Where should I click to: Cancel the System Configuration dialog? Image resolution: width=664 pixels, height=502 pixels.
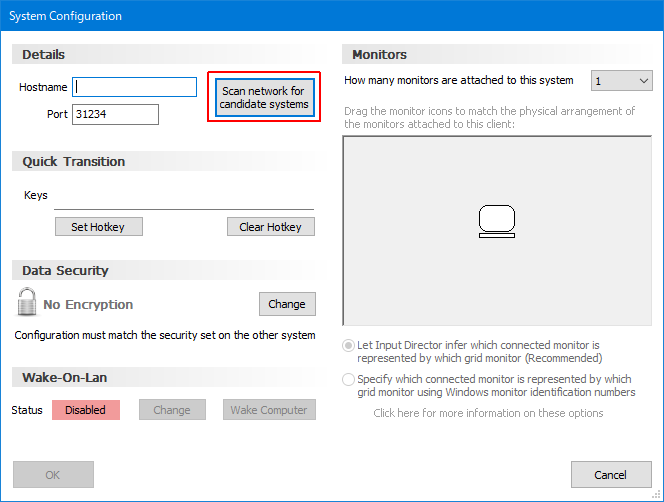[611, 475]
